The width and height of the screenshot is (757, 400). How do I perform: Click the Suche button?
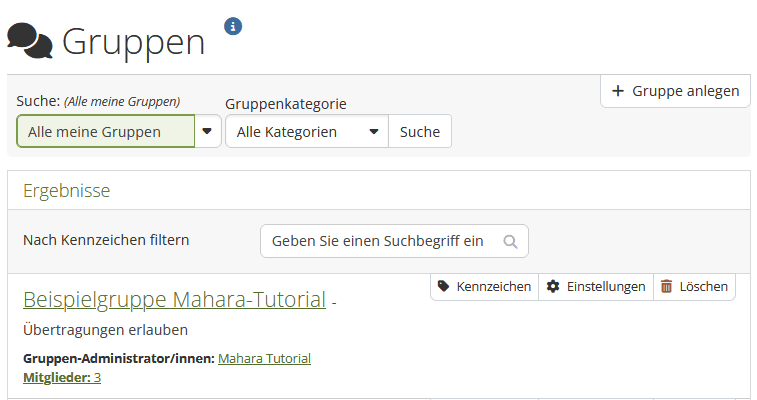click(x=420, y=131)
